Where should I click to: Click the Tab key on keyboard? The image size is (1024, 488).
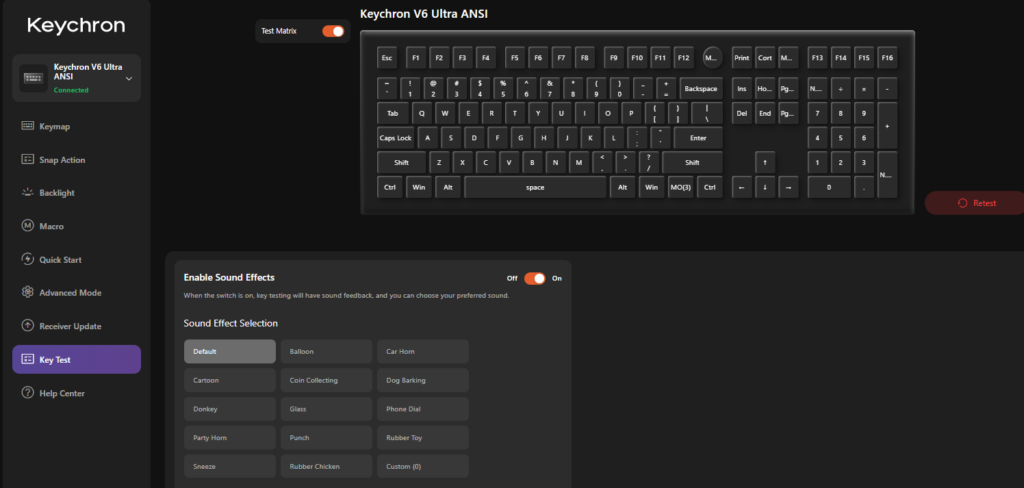[392, 113]
